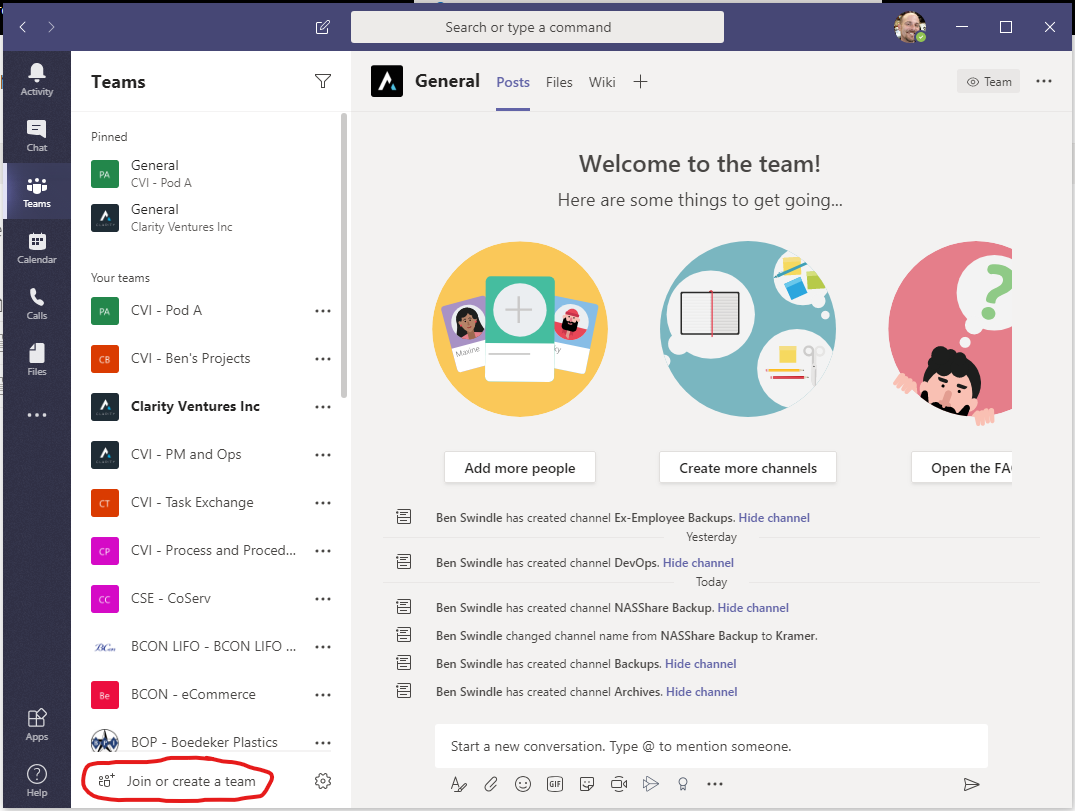Send praise with the badge icon
Screen dimensions: 1075x811
(683, 784)
